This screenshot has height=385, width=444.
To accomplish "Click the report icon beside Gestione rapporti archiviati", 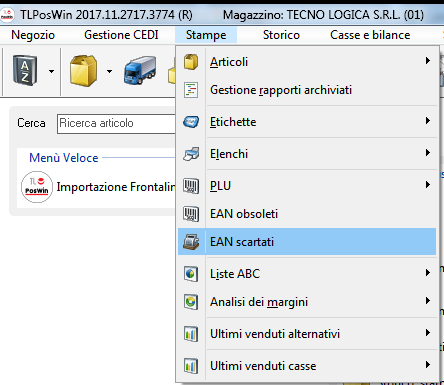I will point(191,90).
